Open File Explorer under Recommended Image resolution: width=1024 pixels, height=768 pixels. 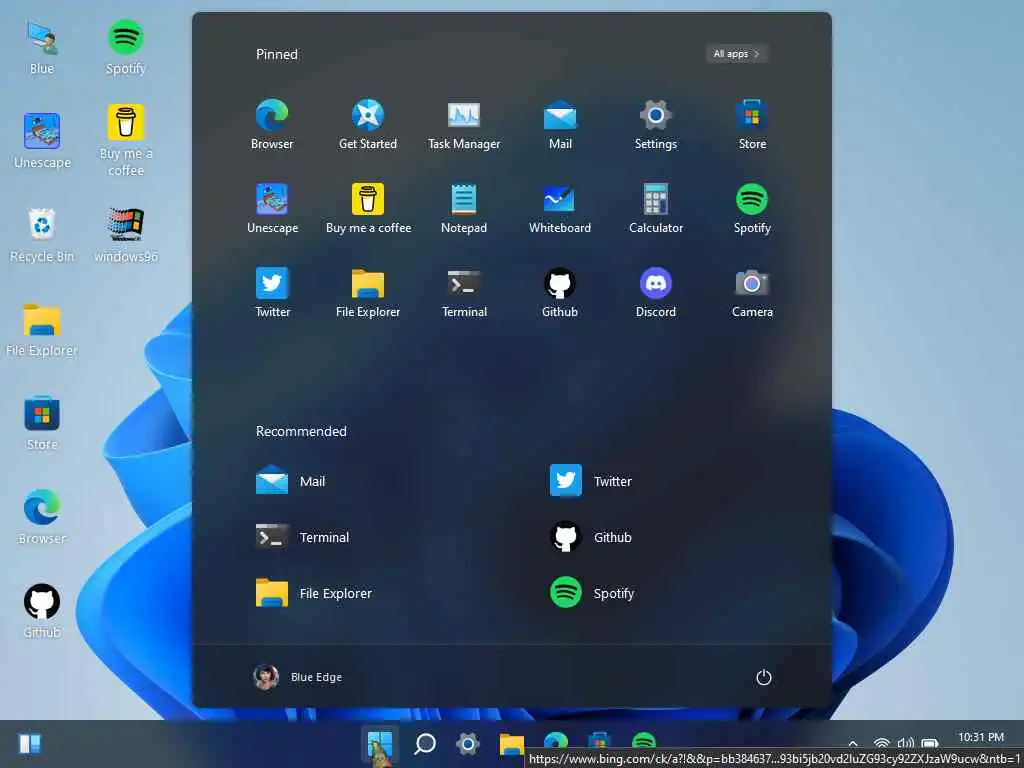tap(313, 593)
